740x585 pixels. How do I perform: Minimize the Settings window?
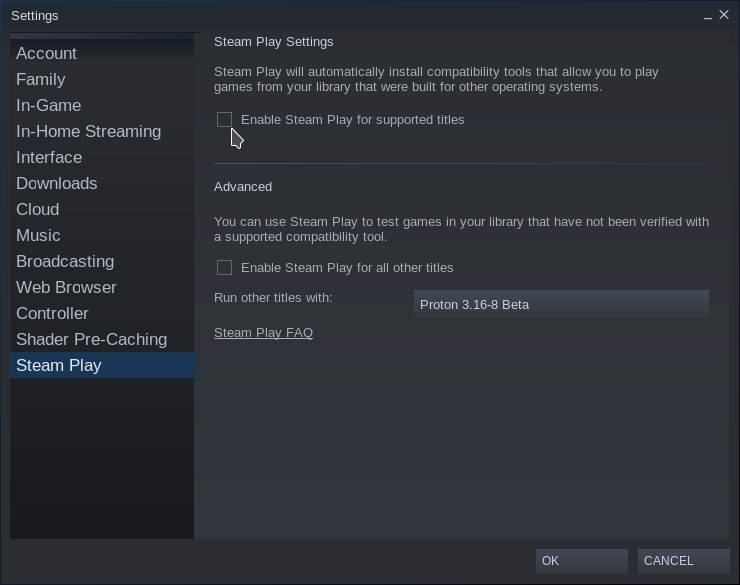[707, 16]
